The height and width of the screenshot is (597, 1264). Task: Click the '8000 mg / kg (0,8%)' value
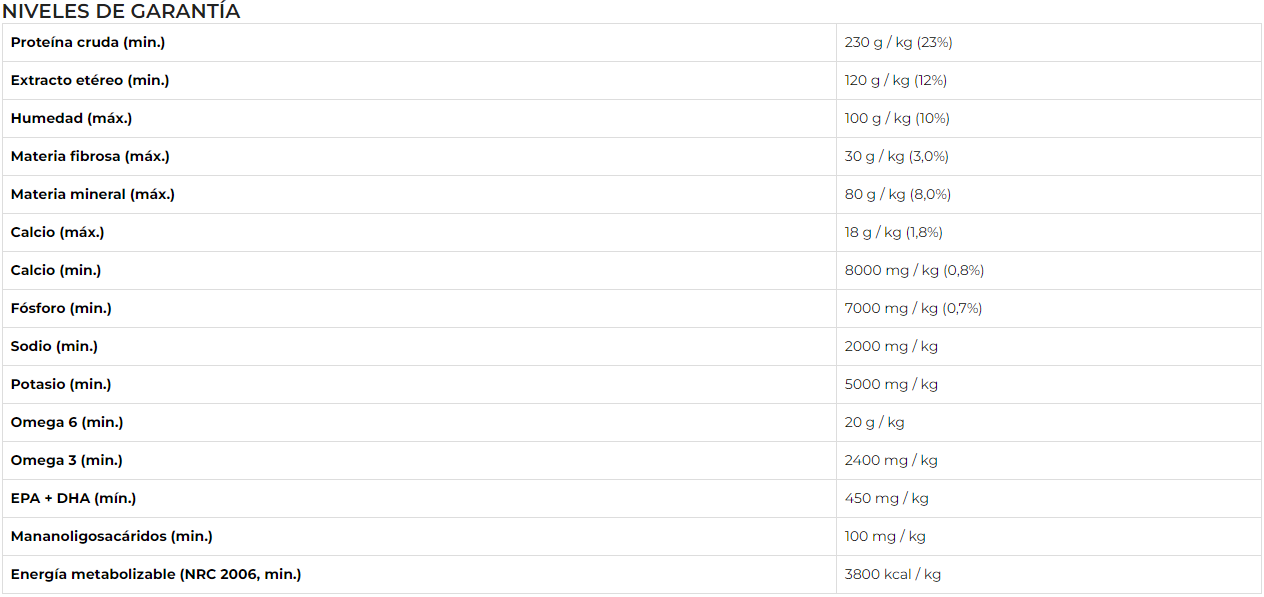(914, 270)
